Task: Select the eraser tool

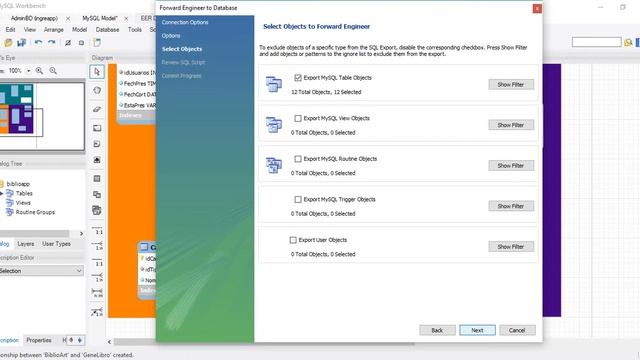Action: 97,109
